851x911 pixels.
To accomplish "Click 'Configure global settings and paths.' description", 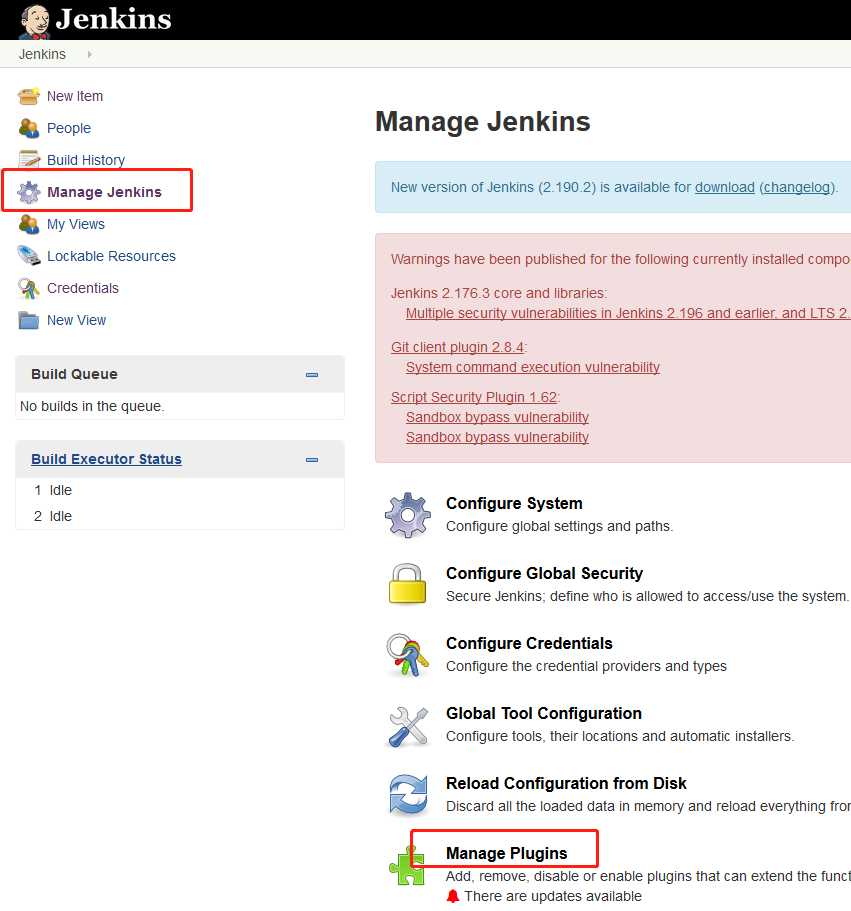I will click(559, 526).
